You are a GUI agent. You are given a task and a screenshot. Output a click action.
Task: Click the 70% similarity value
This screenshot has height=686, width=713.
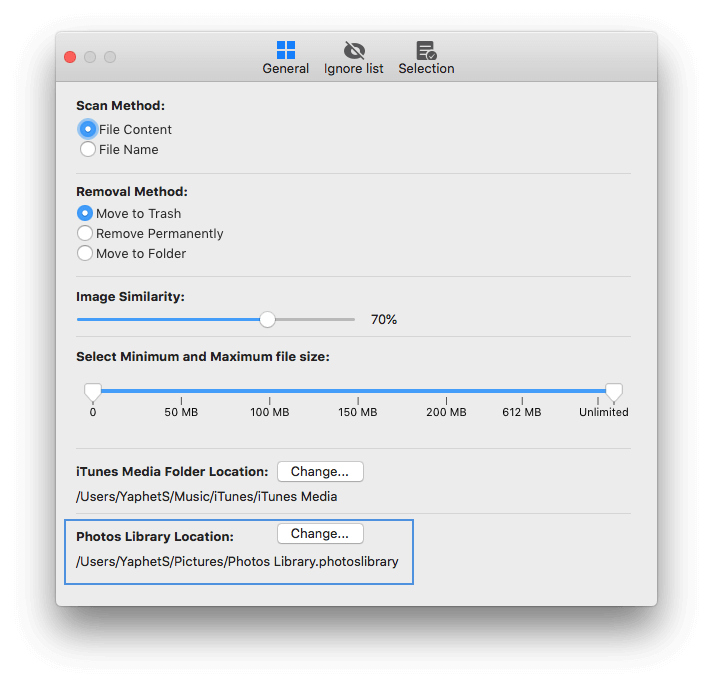pos(384,320)
